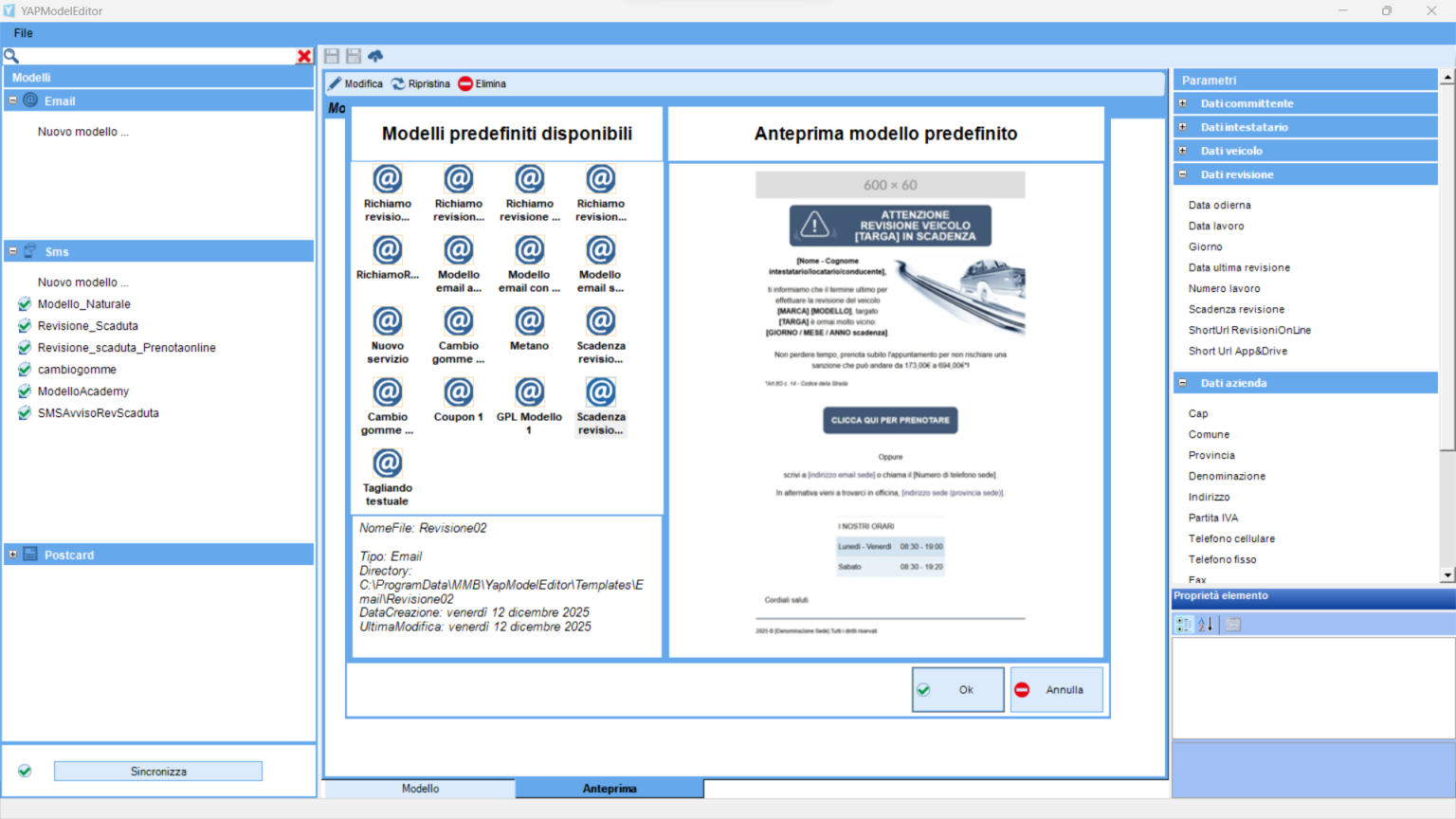Pick the Tagliando testuale template icon

point(387,464)
